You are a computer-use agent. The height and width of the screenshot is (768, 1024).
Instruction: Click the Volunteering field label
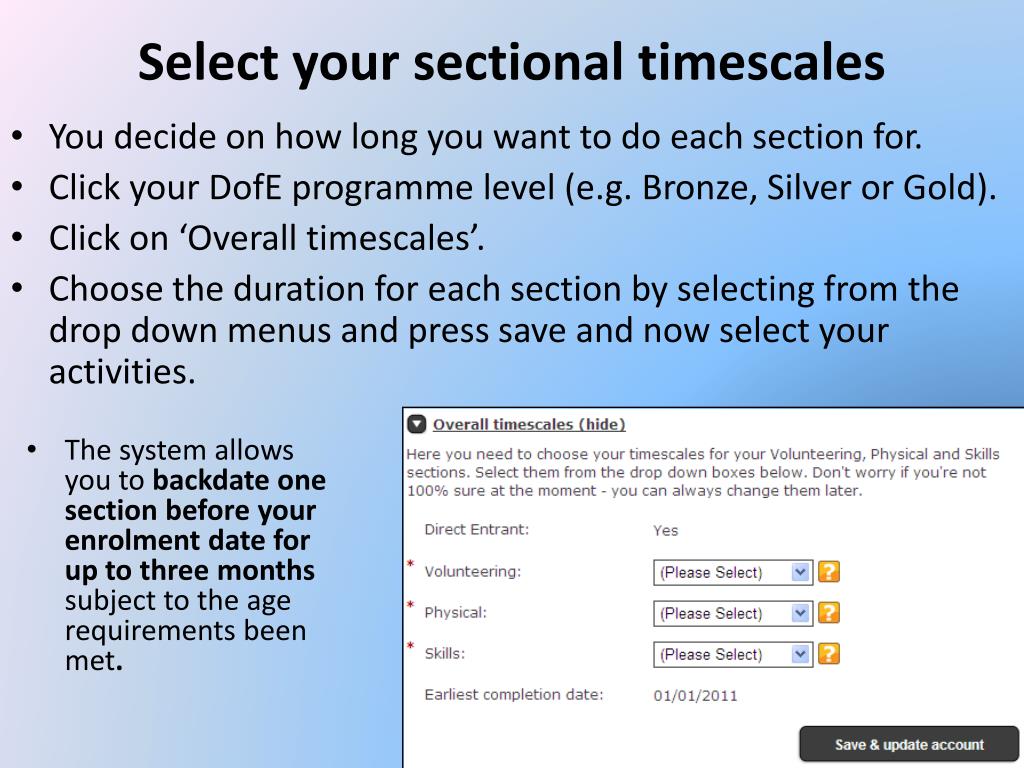pos(472,571)
